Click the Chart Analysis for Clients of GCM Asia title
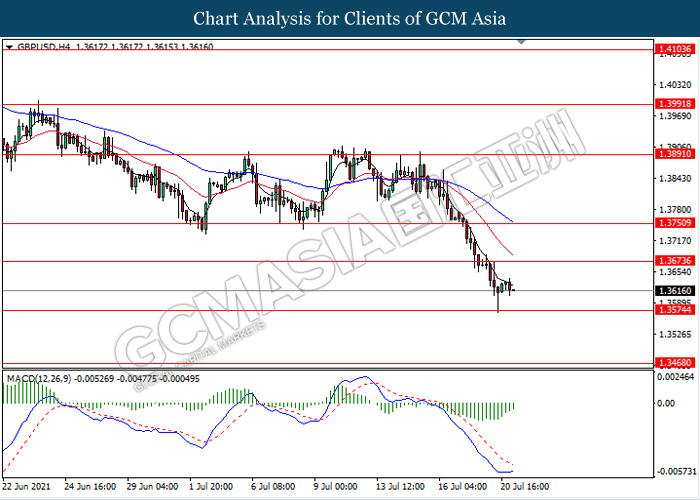 pyautogui.click(x=350, y=19)
